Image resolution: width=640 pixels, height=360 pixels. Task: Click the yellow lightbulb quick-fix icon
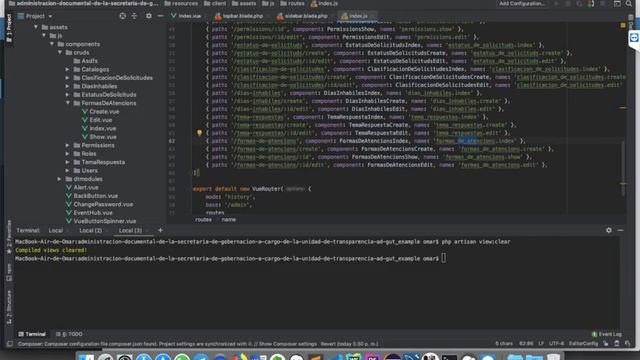[x=199, y=132]
